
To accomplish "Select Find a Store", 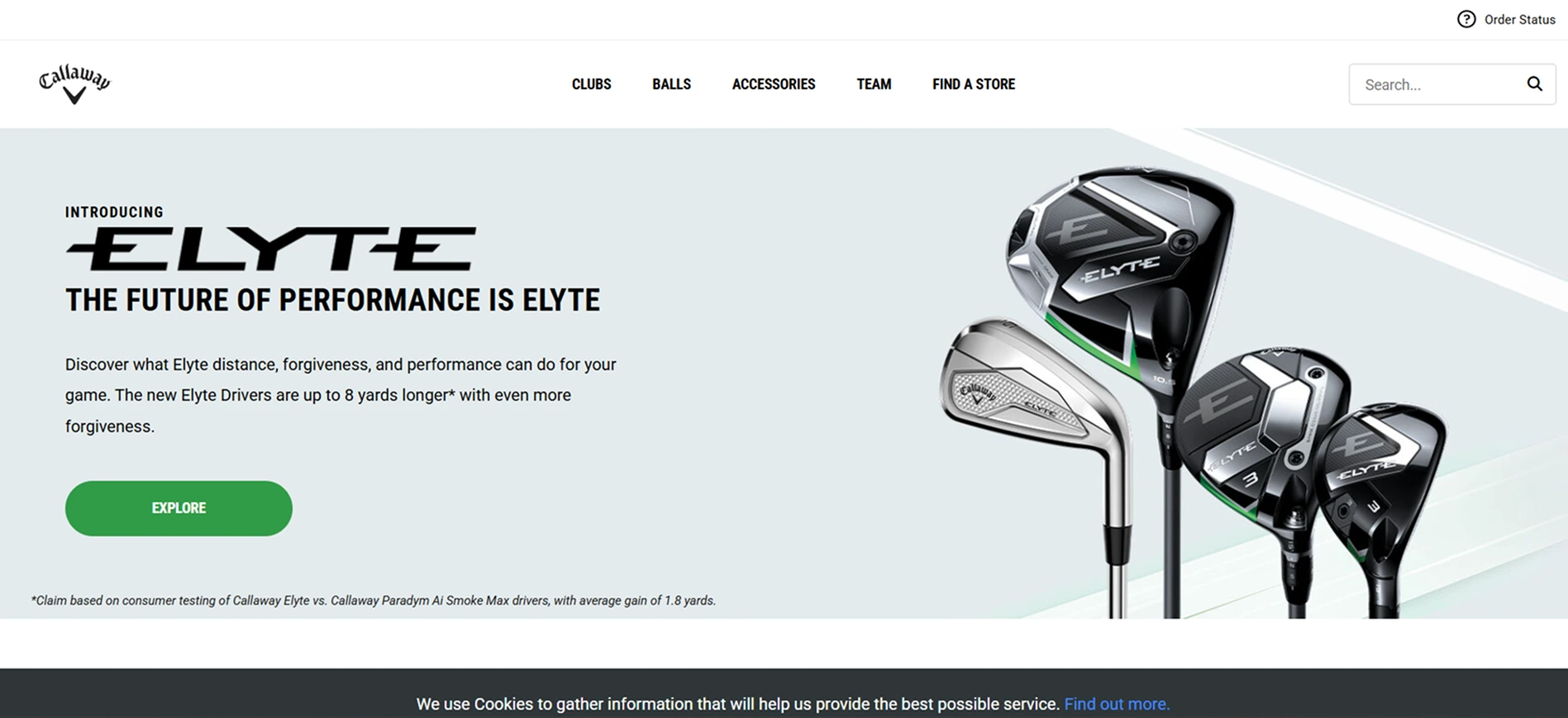I will (x=974, y=84).
